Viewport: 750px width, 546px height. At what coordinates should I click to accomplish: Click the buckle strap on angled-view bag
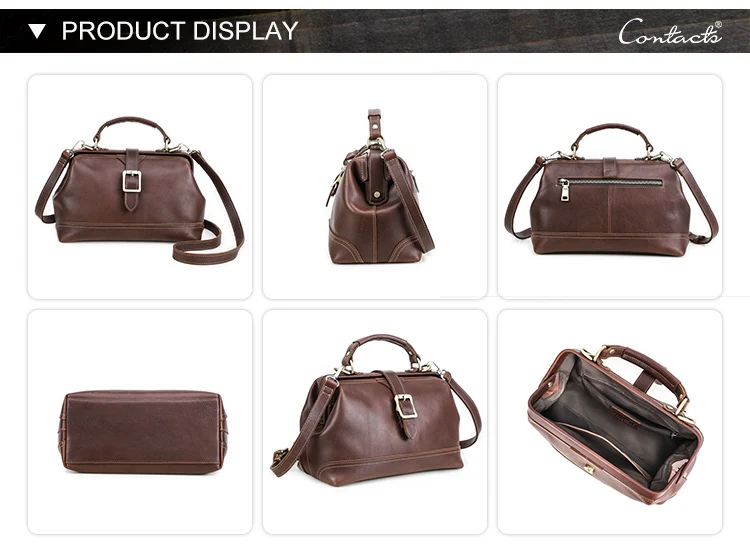point(400,404)
